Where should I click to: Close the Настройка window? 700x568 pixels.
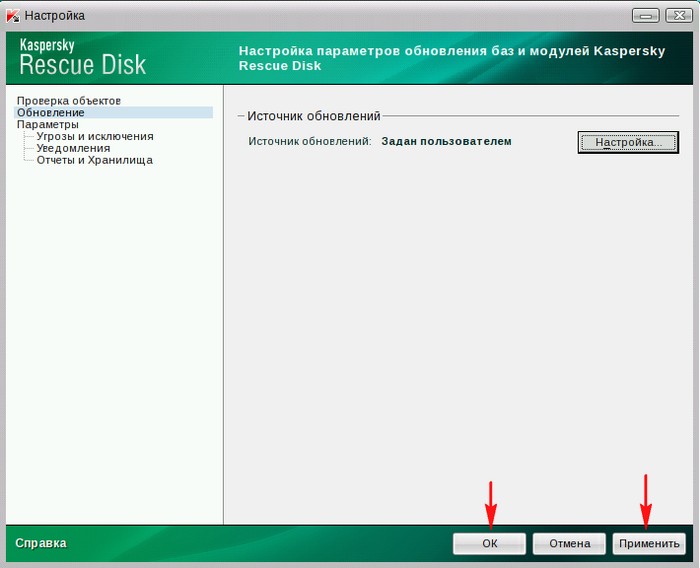[x=679, y=16]
